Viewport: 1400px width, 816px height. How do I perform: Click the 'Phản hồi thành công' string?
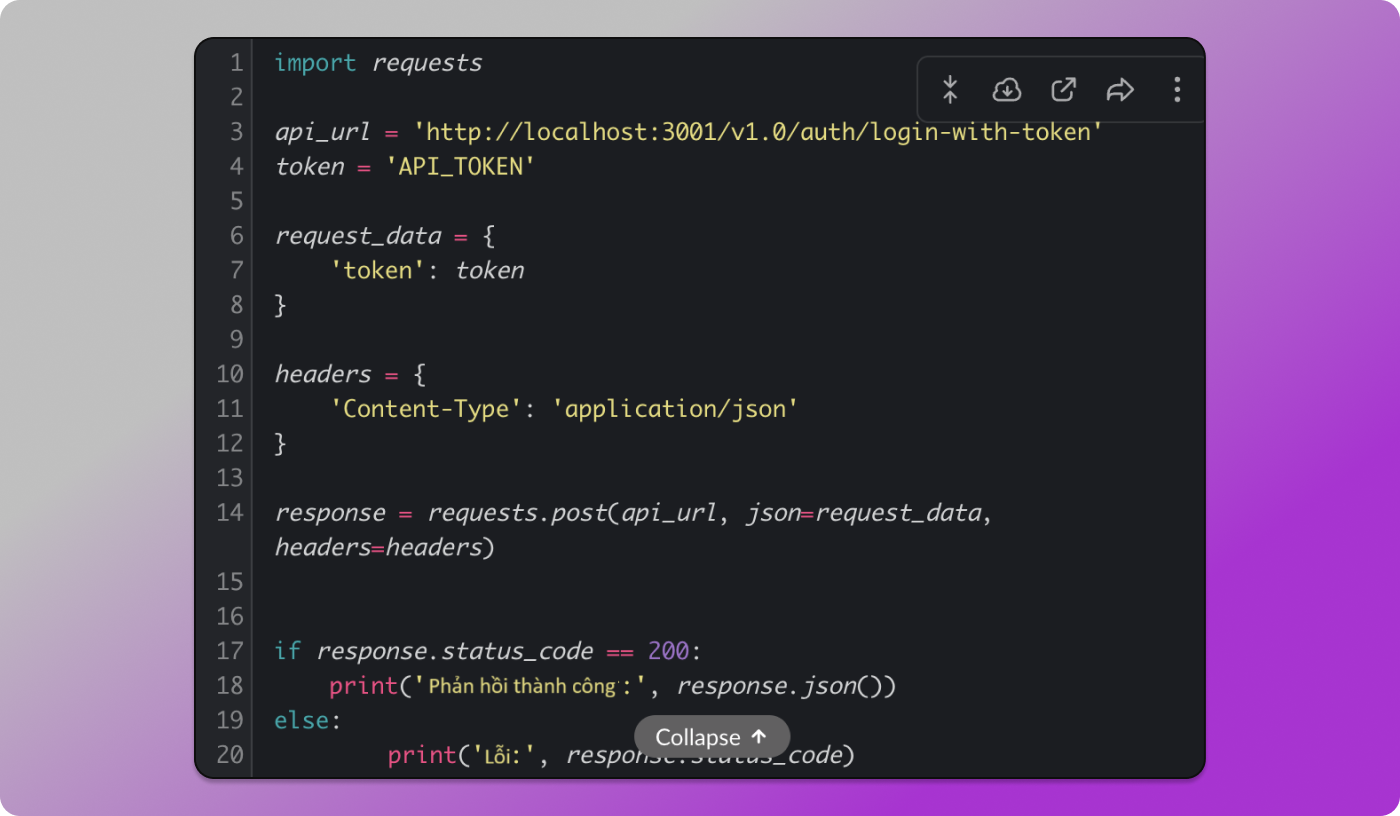coord(530,686)
